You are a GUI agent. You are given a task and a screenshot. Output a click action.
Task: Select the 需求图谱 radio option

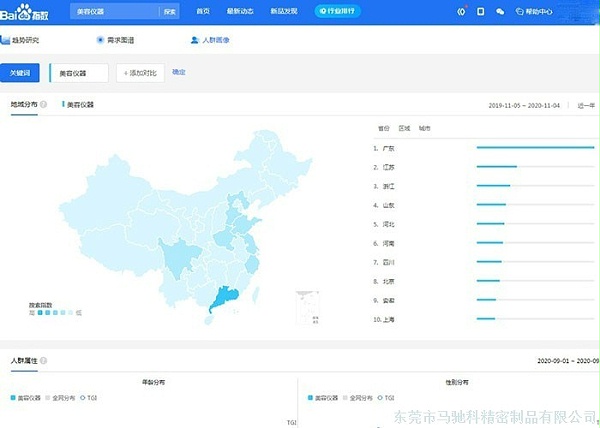pos(100,40)
